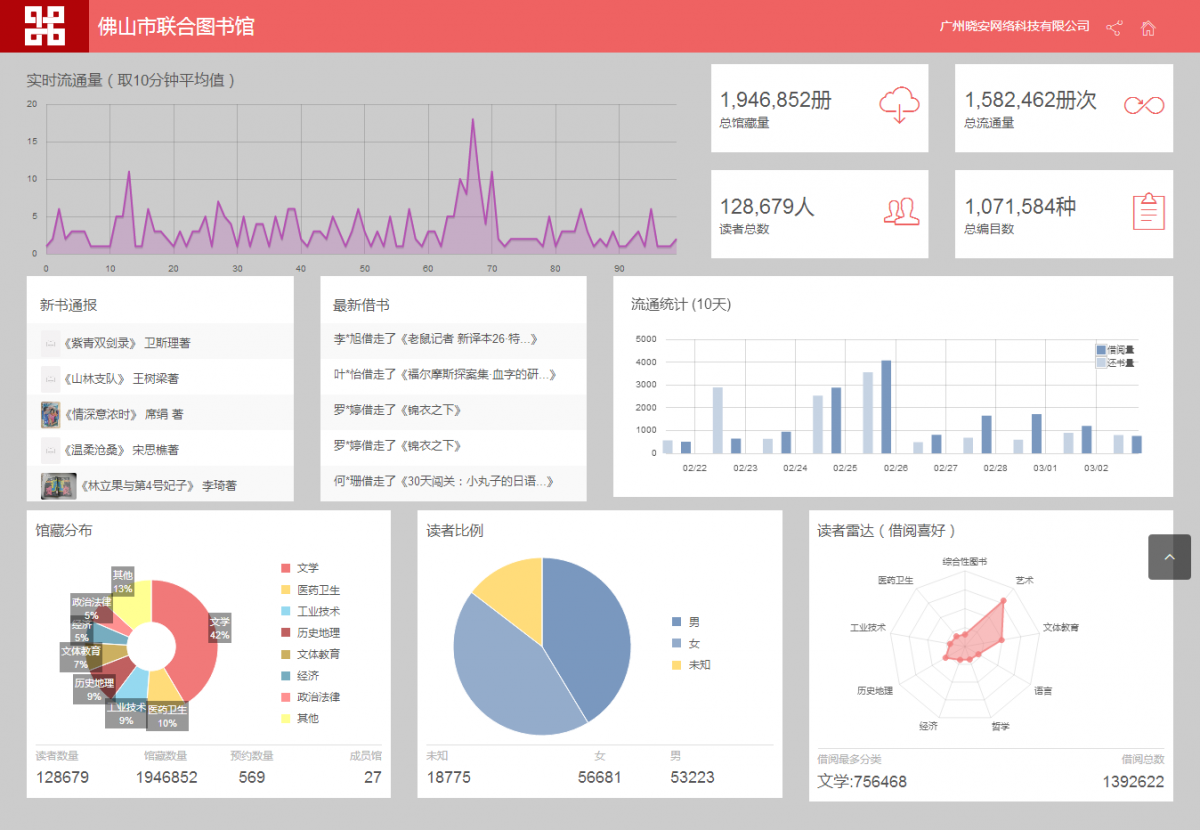Click the 文学 42% donut slice
This screenshot has width=1200, height=830.
point(198,640)
